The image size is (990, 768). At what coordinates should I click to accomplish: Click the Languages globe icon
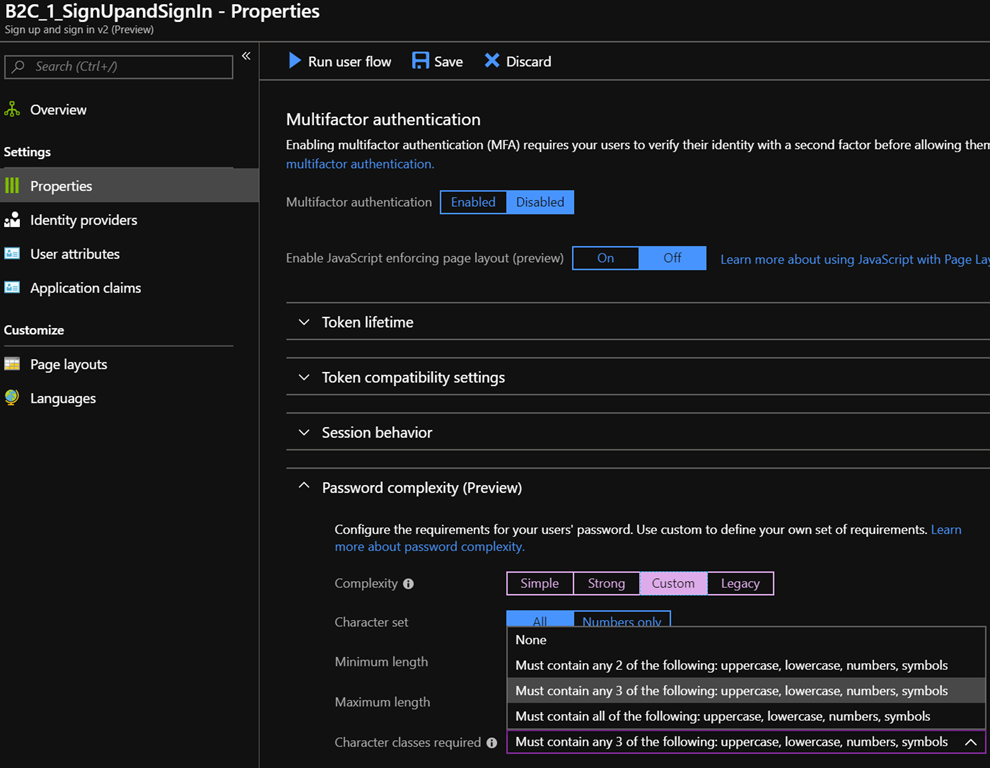[x=12, y=398]
